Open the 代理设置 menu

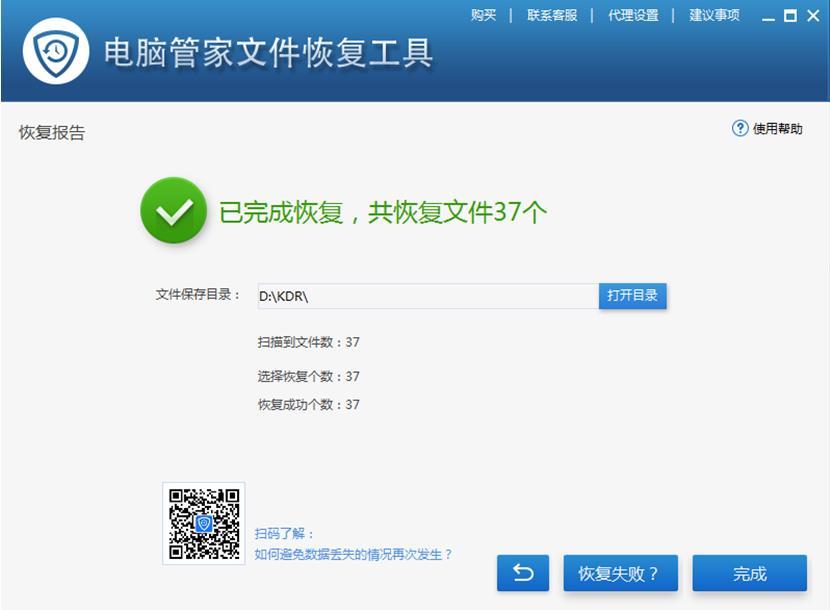pyautogui.click(x=632, y=15)
